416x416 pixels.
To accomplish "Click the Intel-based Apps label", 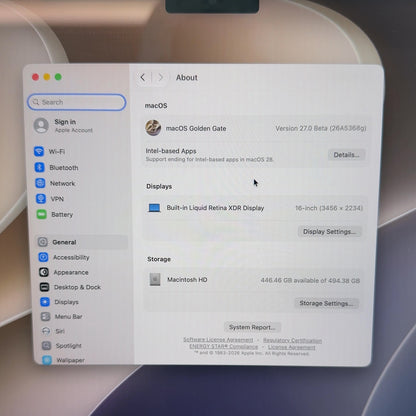I will point(171,151).
